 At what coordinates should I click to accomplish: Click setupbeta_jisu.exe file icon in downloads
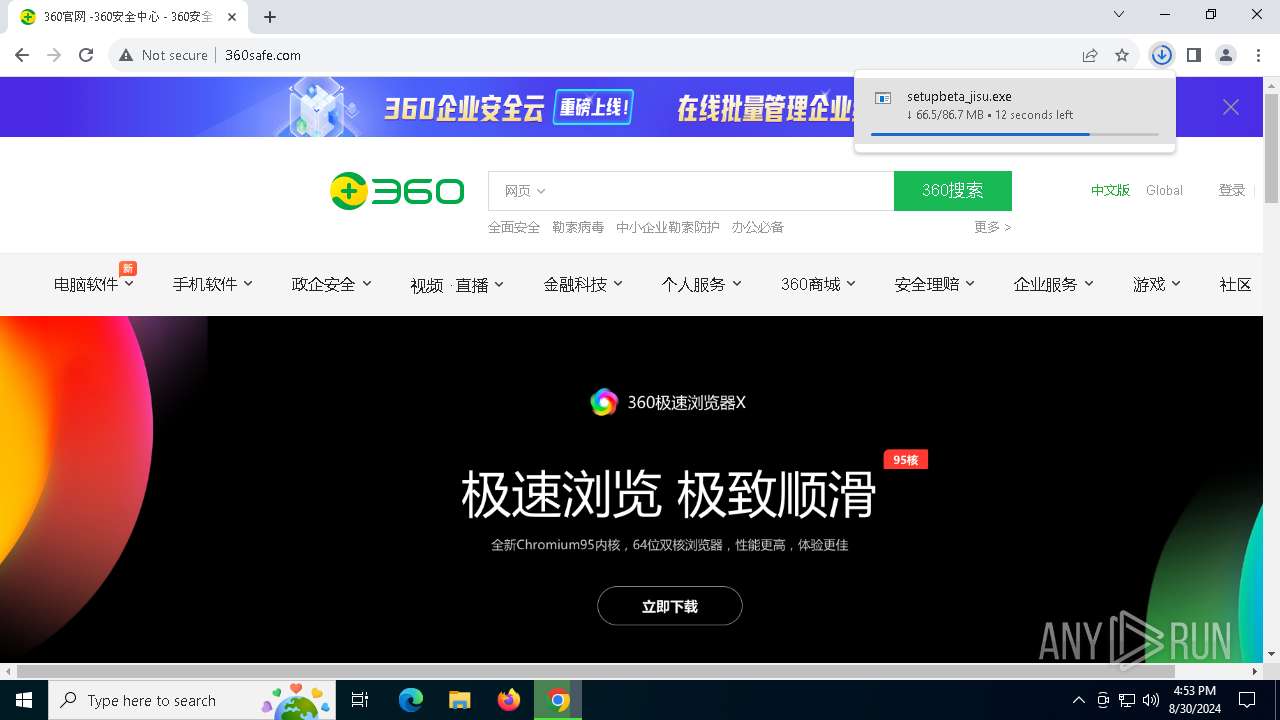(883, 98)
